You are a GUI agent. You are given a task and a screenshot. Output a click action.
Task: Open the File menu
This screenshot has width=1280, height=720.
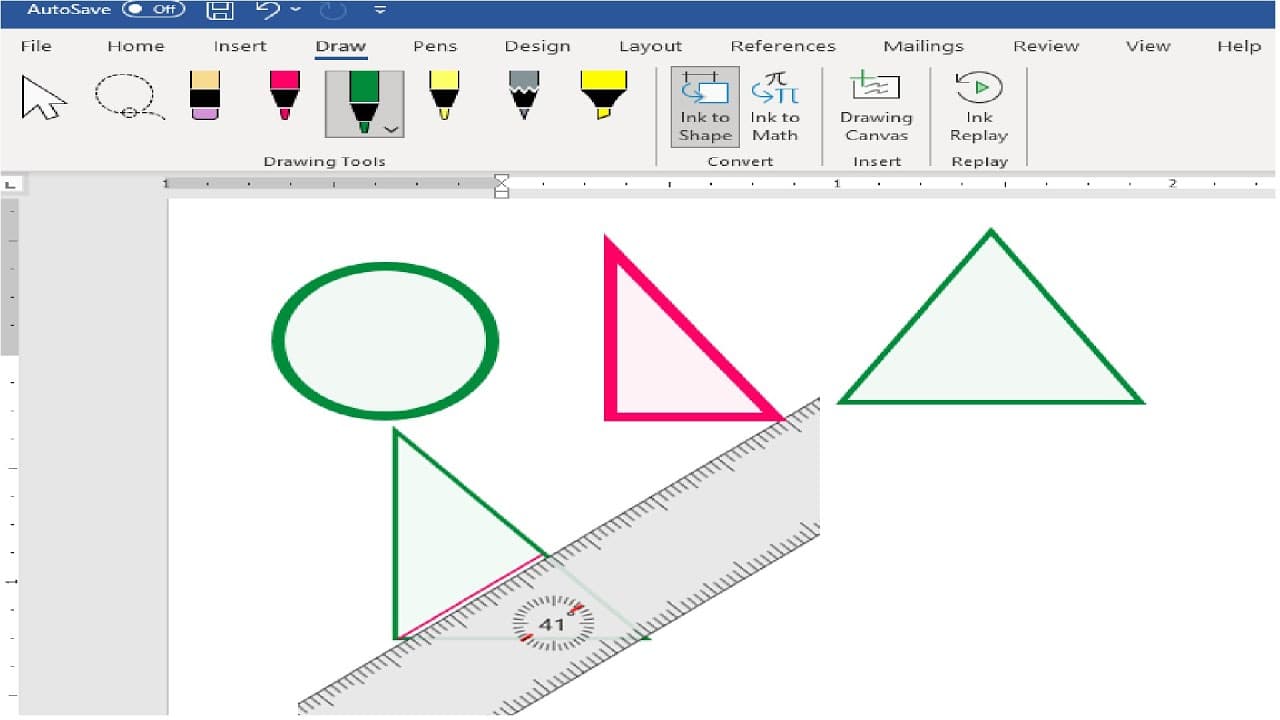[x=36, y=46]
